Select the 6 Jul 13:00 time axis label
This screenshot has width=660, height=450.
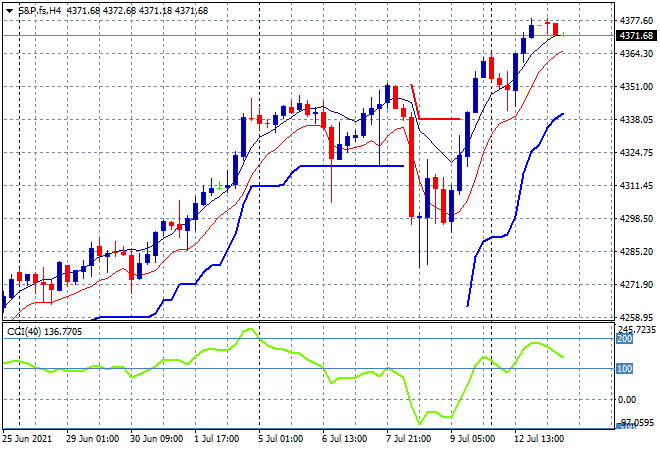(x=344, y=439)
